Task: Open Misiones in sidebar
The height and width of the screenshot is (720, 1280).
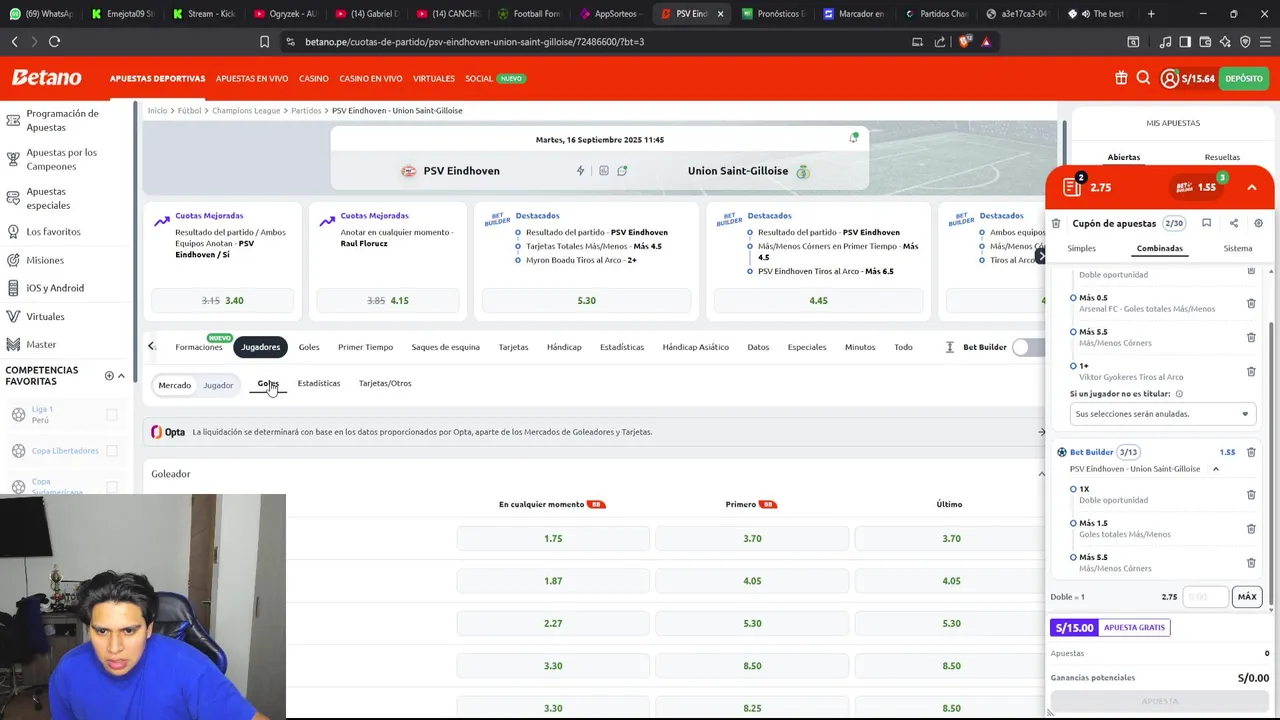Action: pos(45,260)
